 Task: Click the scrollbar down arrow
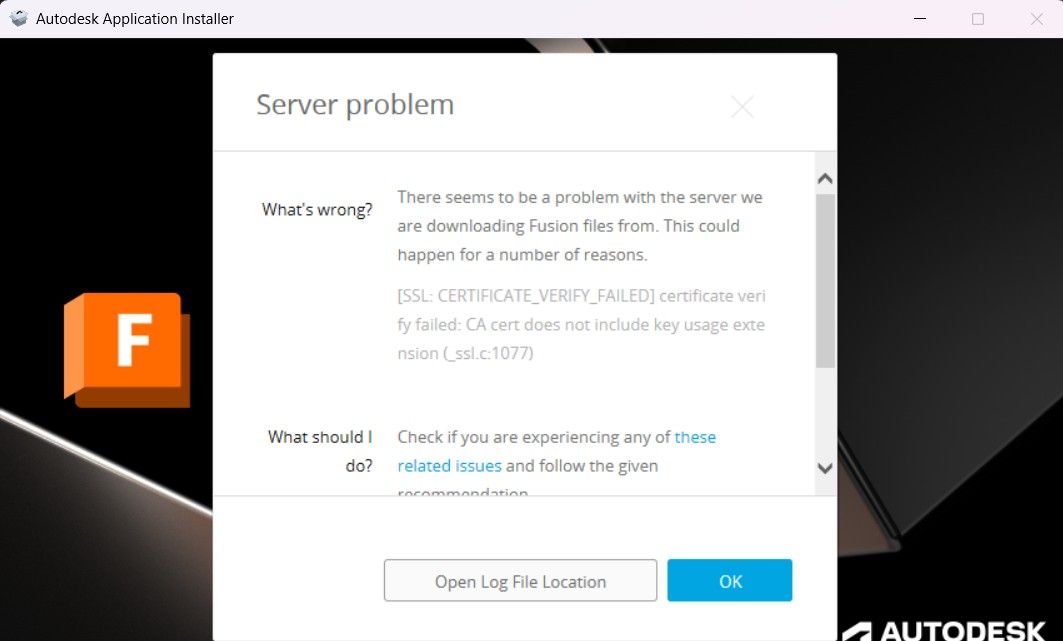click(x=825, y=468)
